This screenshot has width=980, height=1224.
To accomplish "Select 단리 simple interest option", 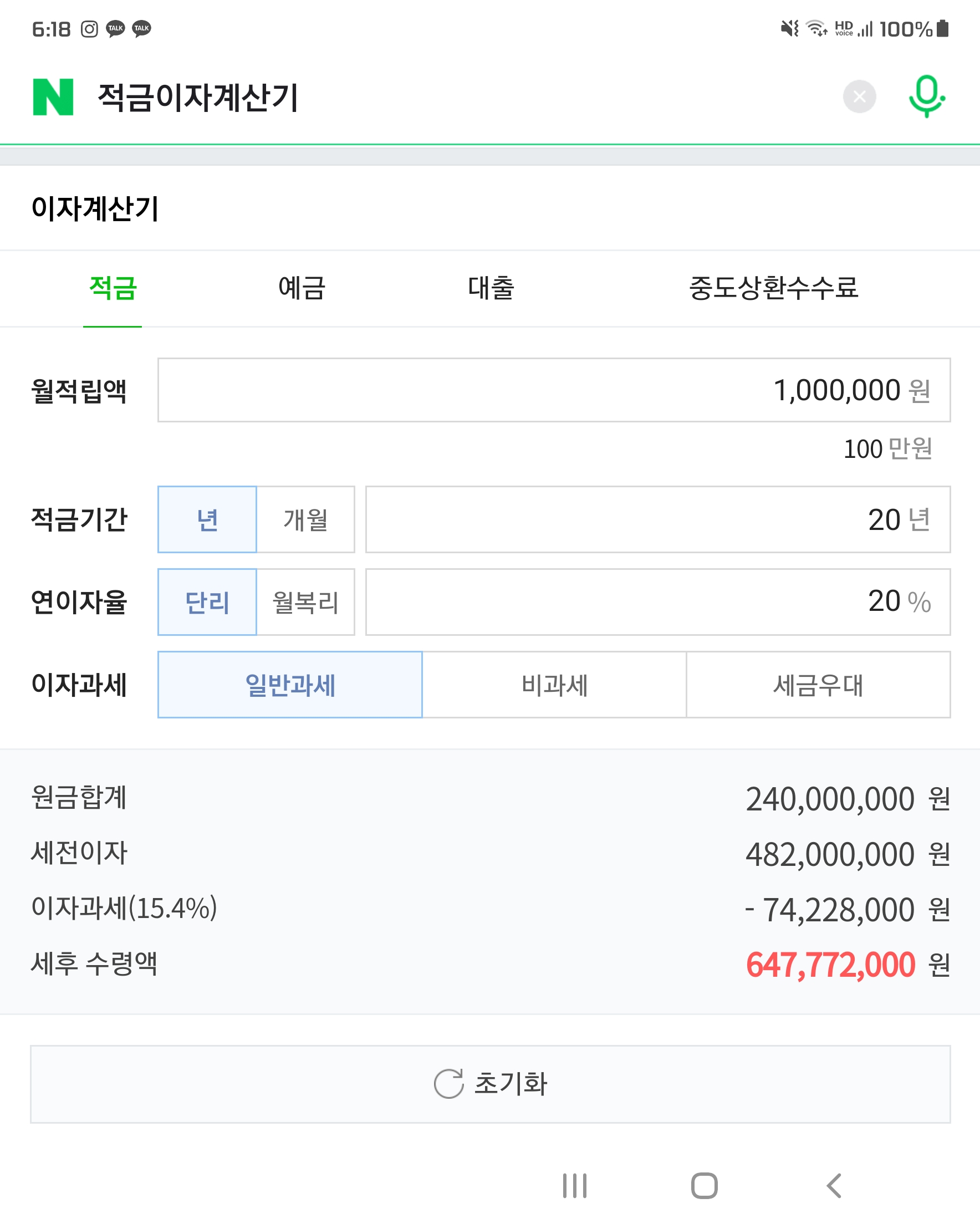I will 207,602.
